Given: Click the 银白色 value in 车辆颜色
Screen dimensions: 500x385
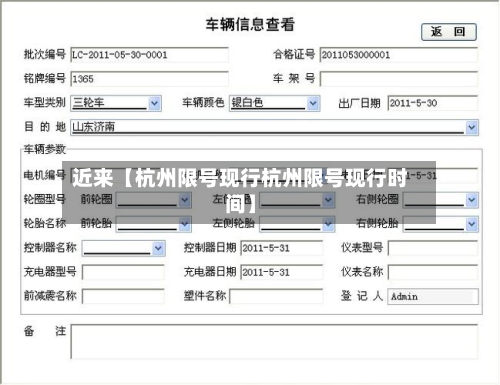Looking at the screenshot, I should click(247, 102).
